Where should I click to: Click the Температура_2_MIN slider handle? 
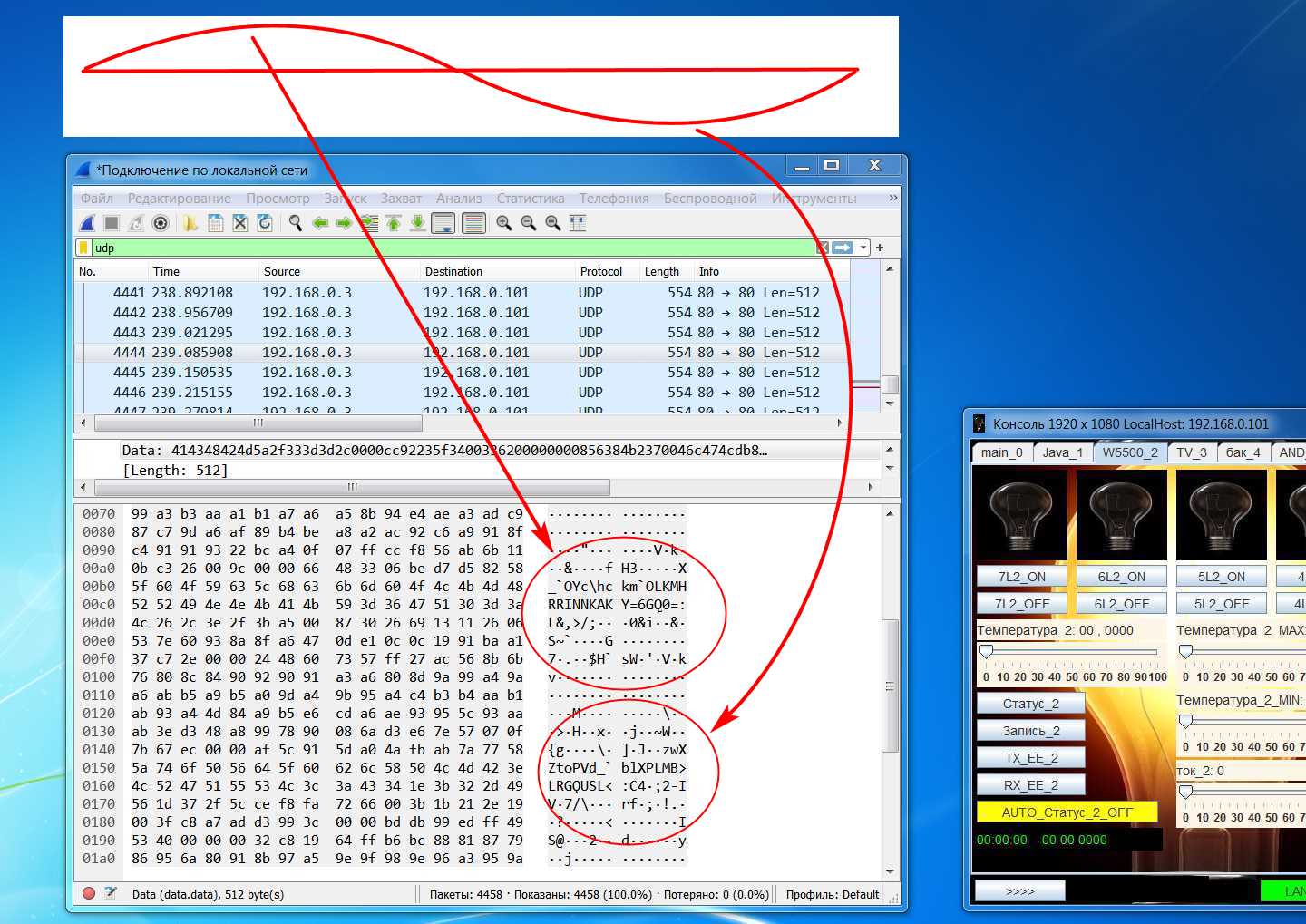point(1185,721)
